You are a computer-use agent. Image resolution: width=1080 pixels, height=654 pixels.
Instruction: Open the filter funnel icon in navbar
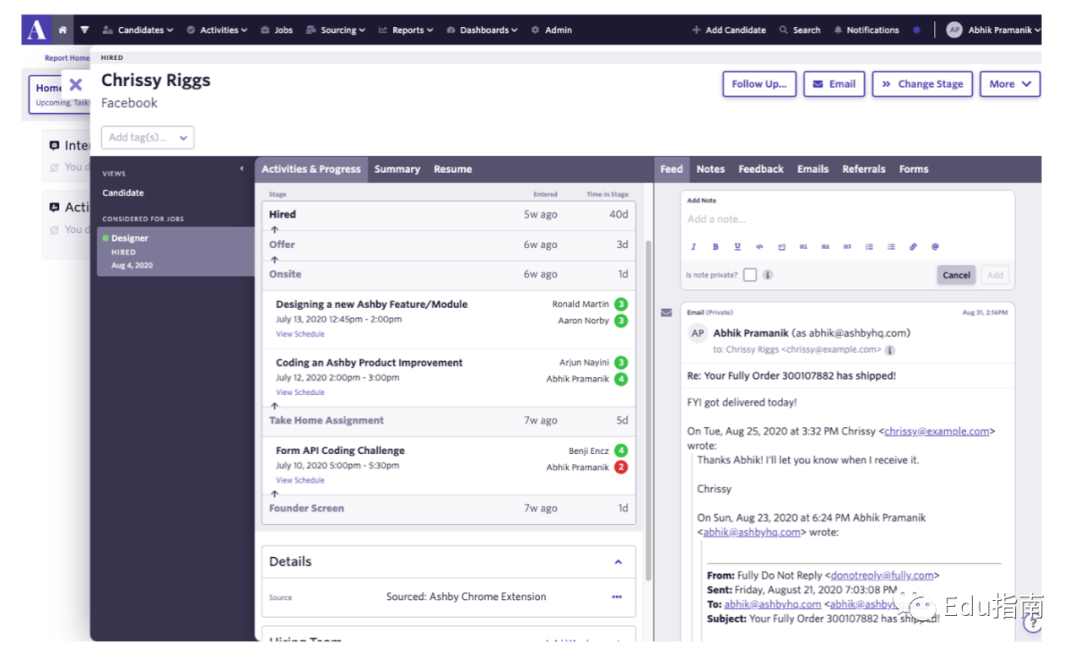click(84, 30)
